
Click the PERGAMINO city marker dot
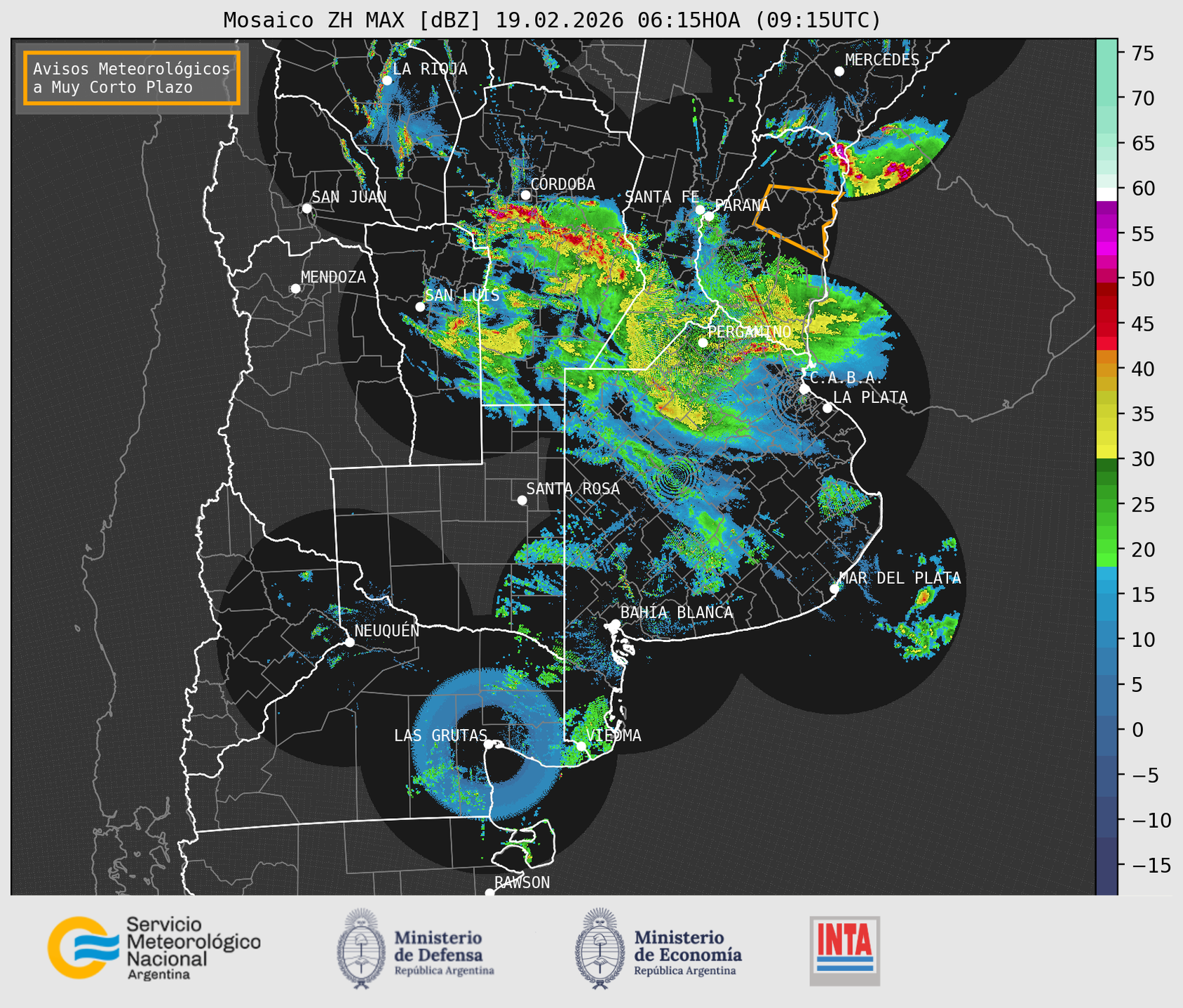[x=703, y=342]
